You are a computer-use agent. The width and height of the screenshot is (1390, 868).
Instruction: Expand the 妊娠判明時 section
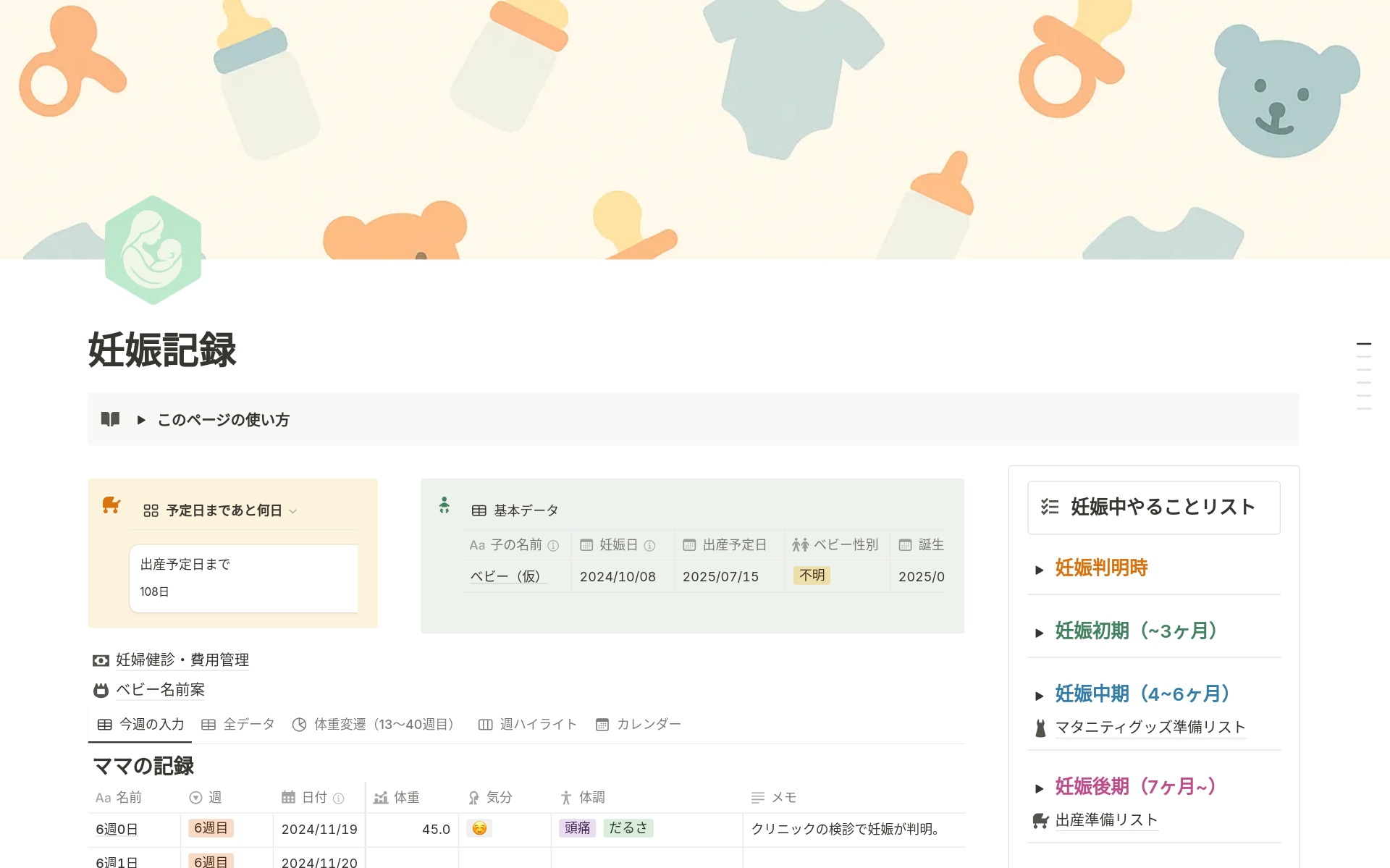coord(1040,570)
